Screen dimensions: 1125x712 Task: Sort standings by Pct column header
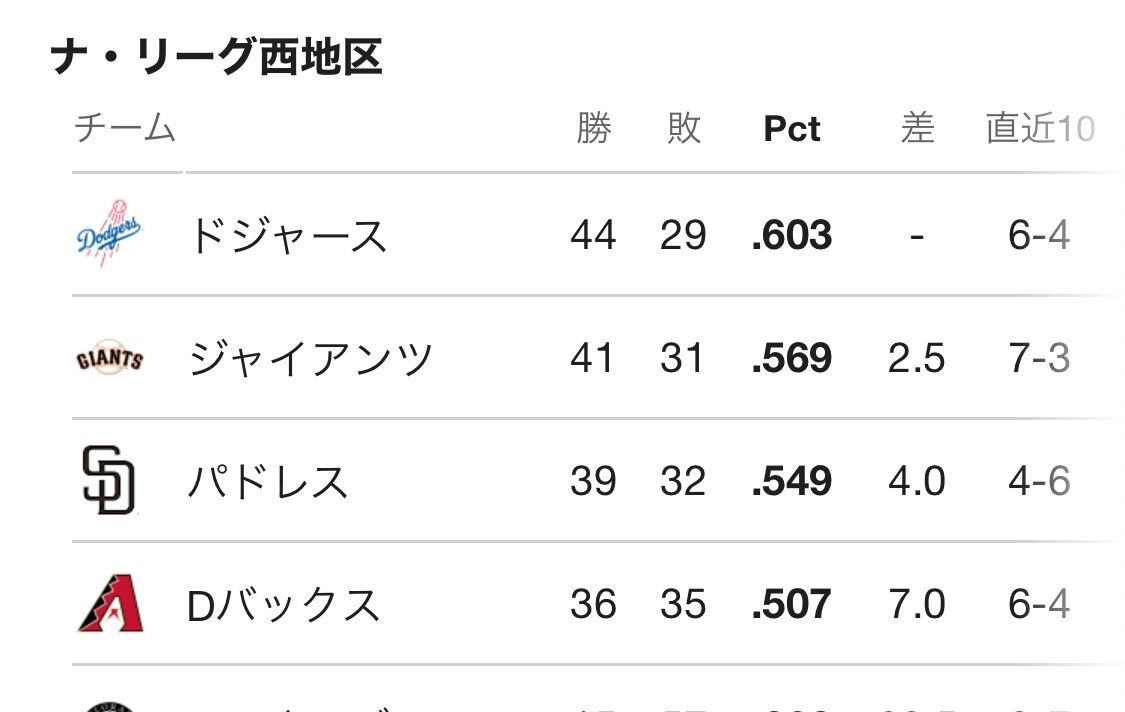pyautogui.click(x=792, y=129)
